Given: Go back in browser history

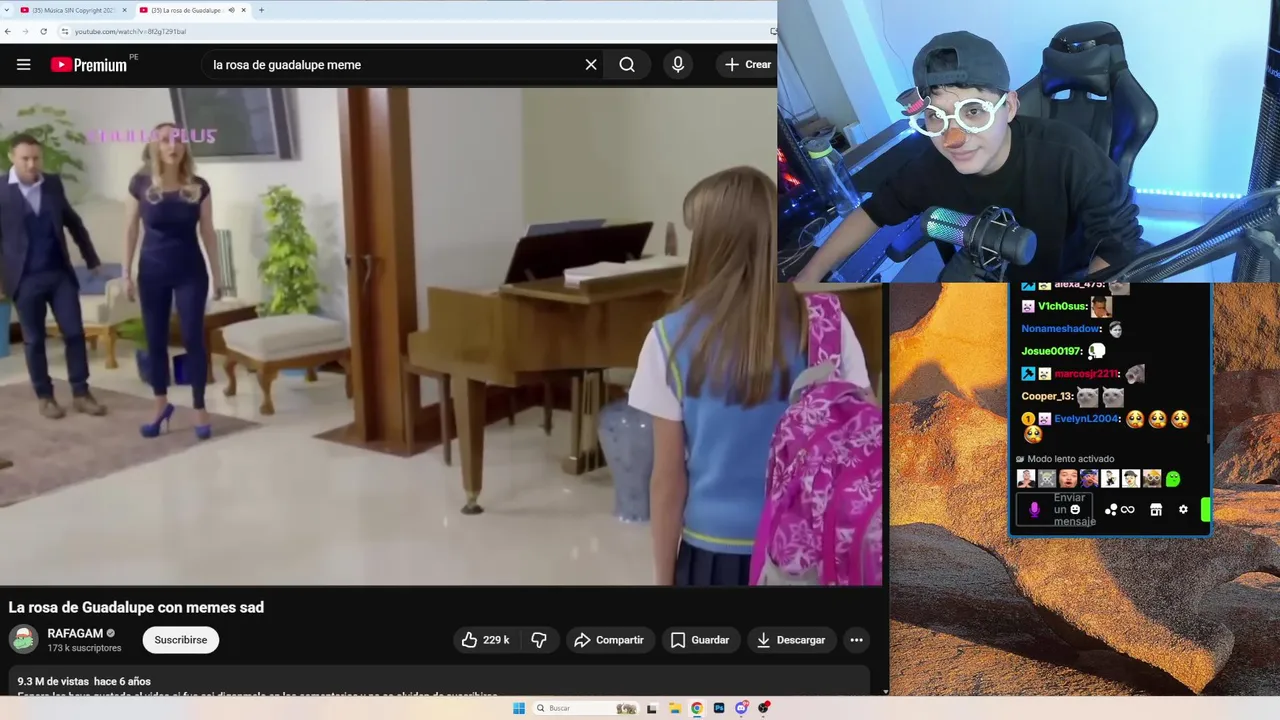Looking at the screenshot, I should click(8, 31).
